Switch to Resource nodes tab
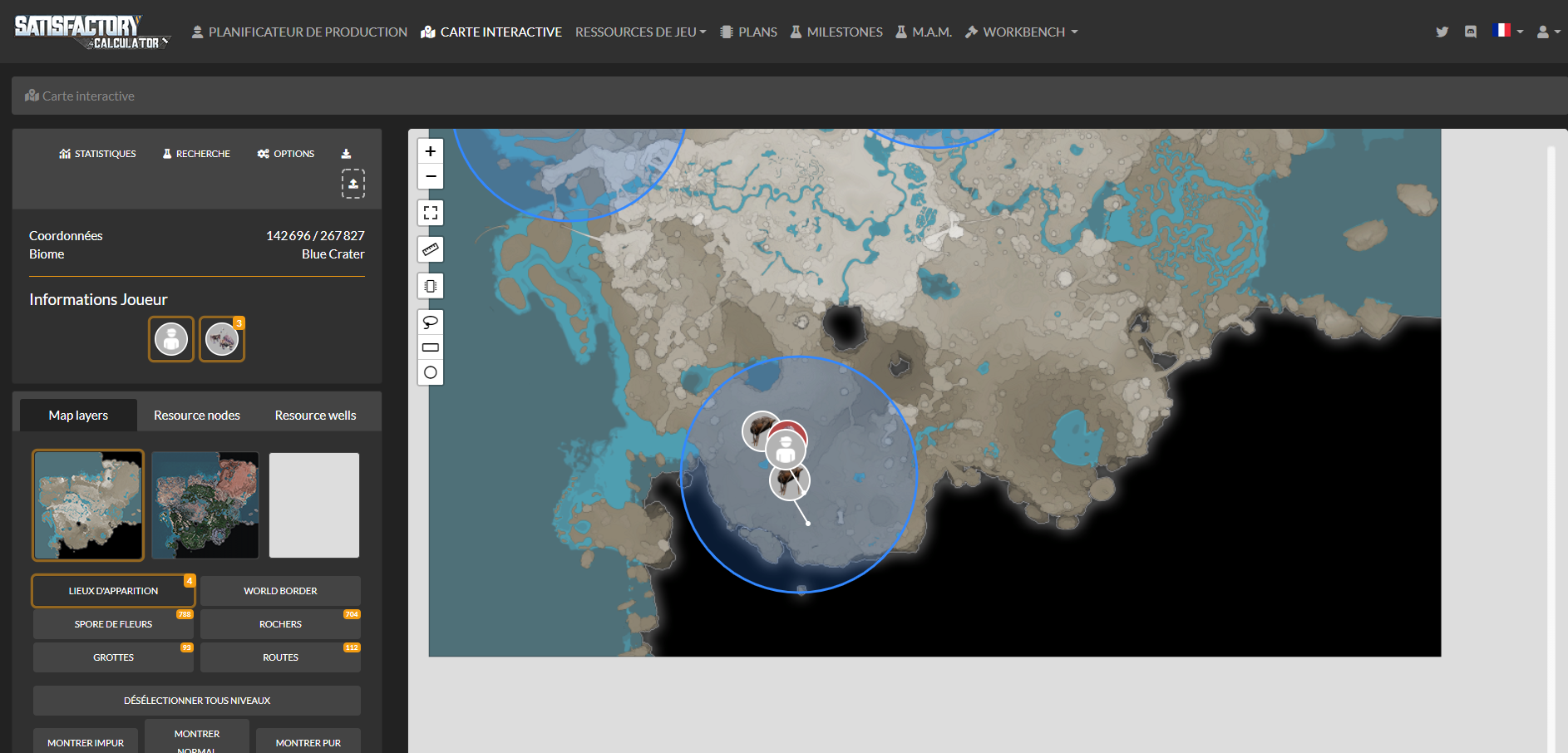 coord(197,415)
